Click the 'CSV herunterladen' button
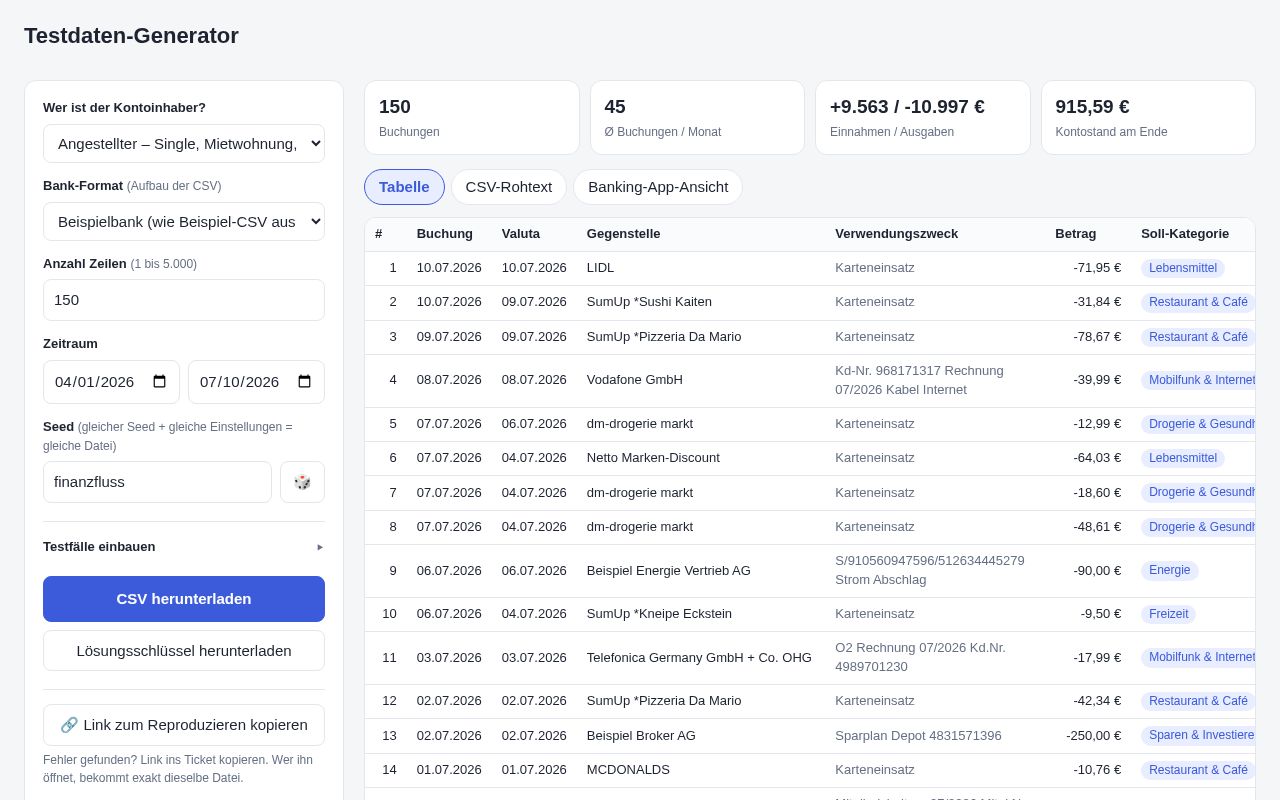 click(184, 599)
